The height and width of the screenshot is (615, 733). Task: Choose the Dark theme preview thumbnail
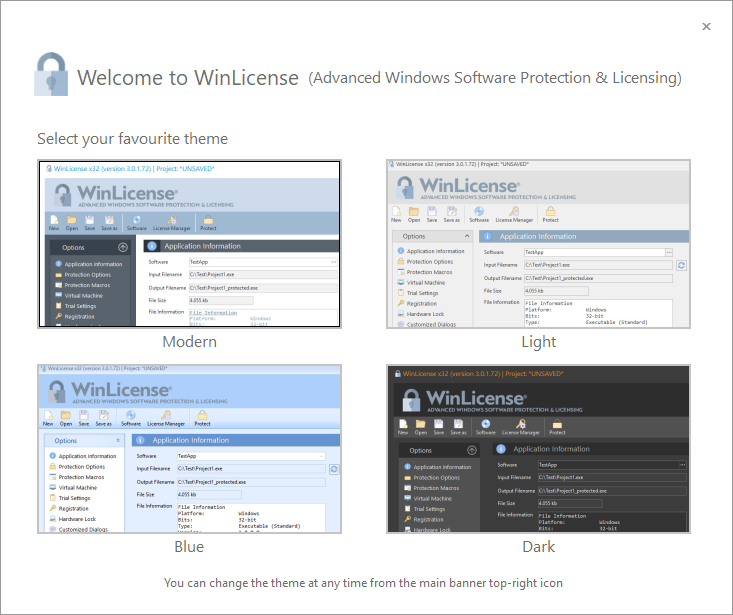click(538, 449)
